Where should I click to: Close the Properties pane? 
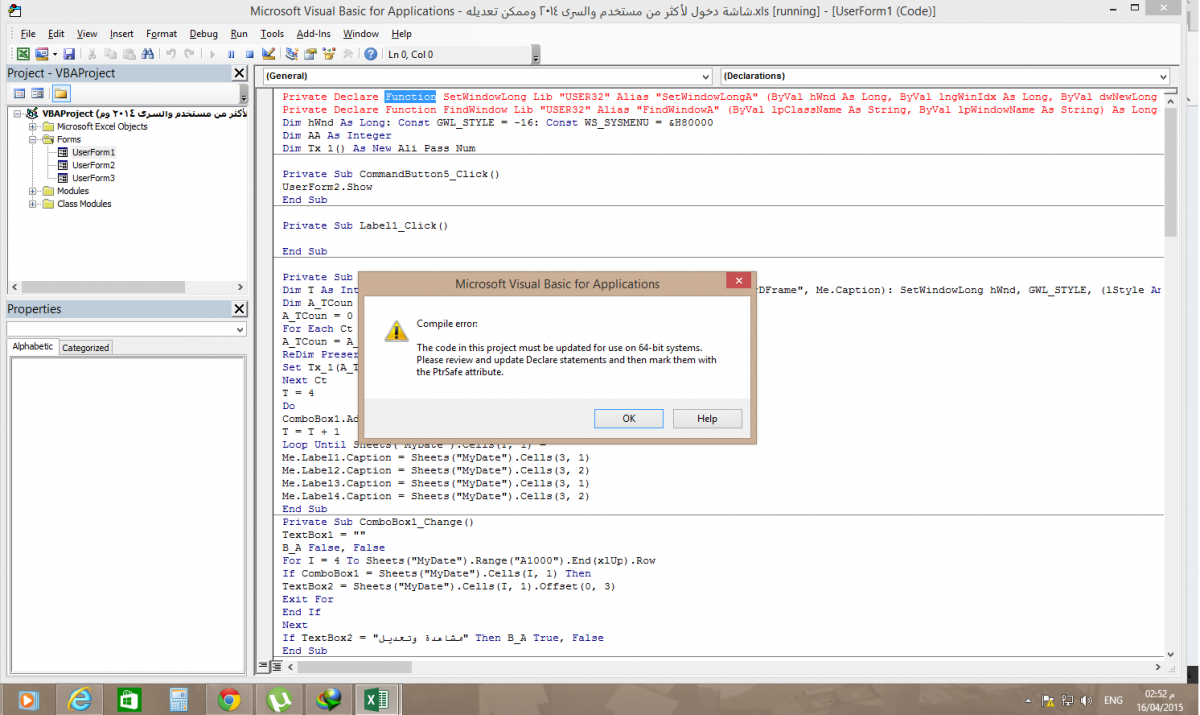pyautogui.click(x=239, y=309)
